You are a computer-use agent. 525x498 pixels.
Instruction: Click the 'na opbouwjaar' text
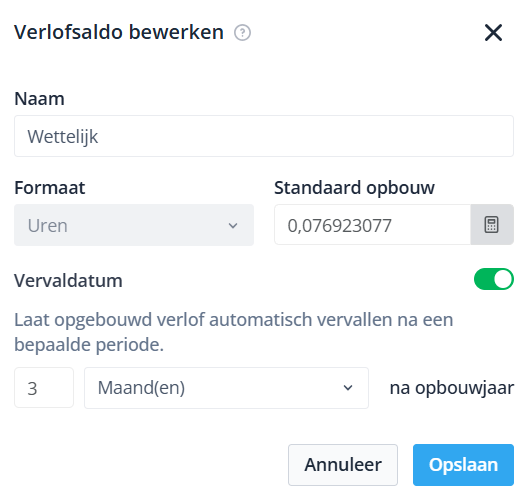pyautogui.click(x=452, y=388)
